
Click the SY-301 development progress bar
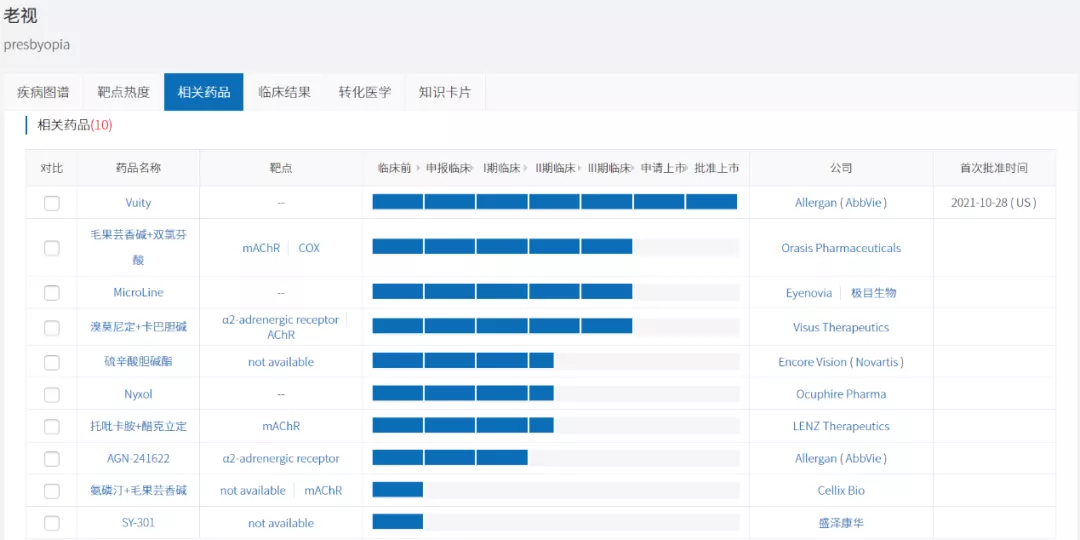(x=555, y=522)
